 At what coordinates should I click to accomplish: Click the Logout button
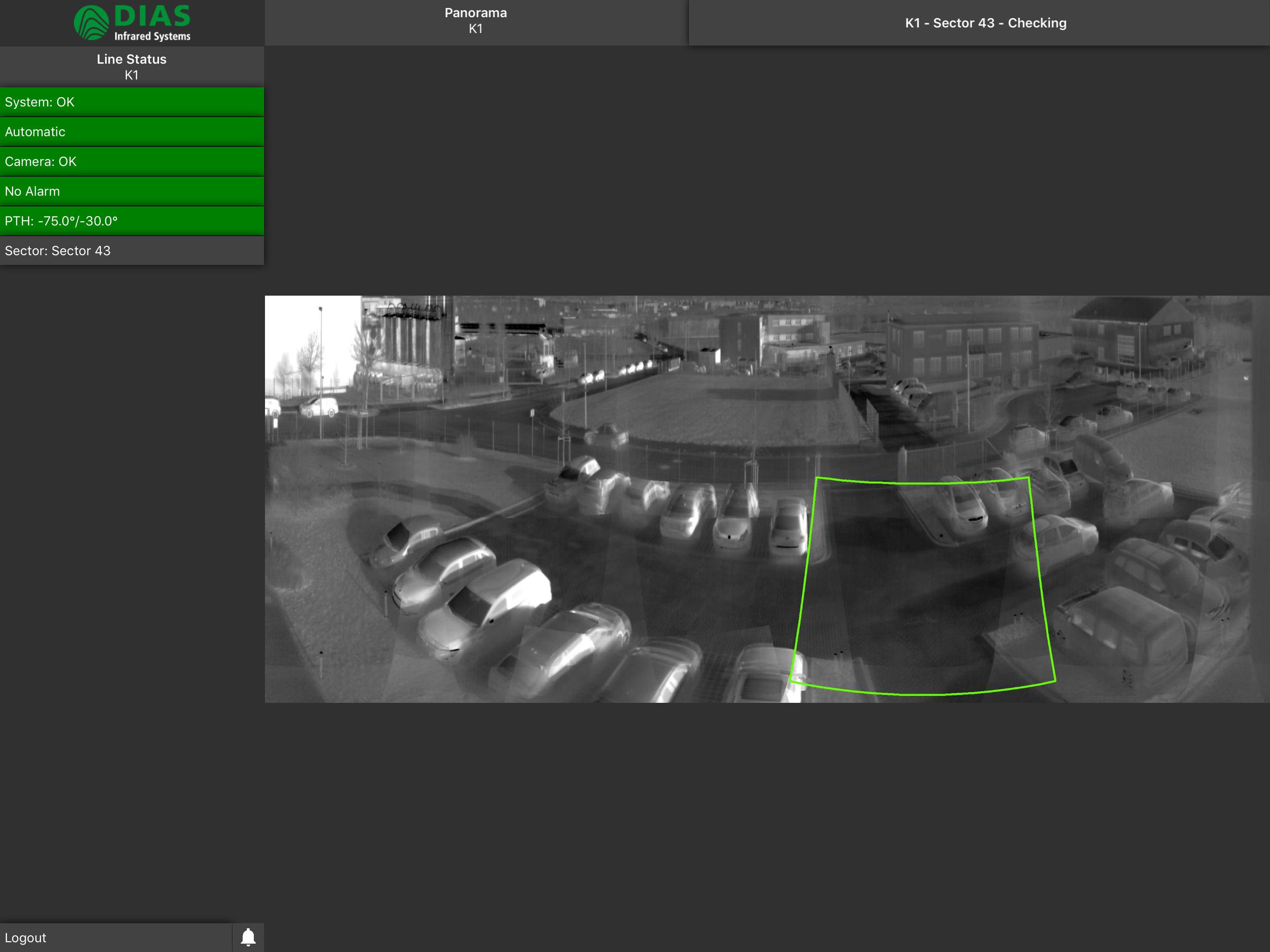pyautogui.click(x=116, y=937)
